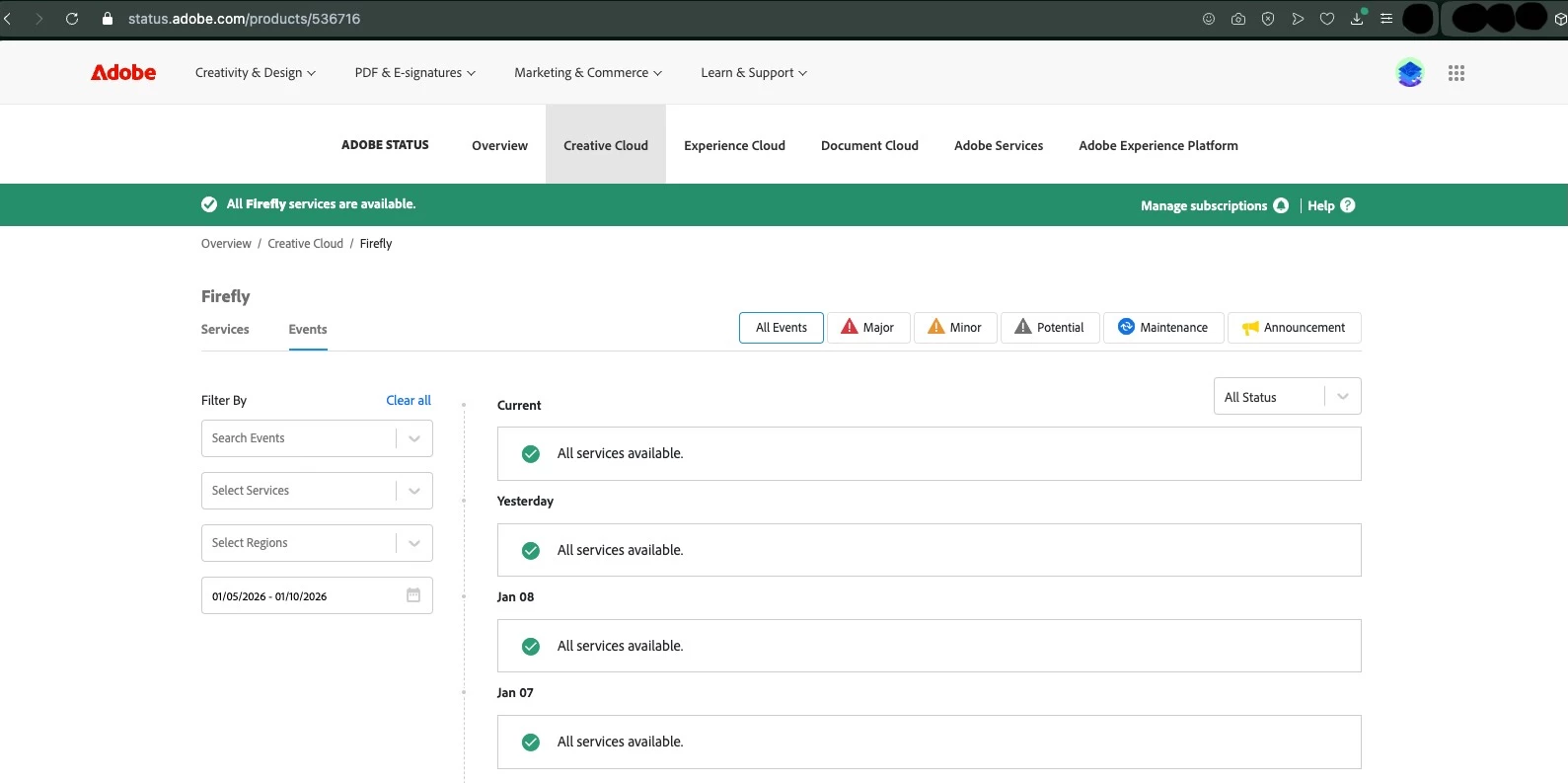Expand the Creativity & Design menu
The image size is (1568, 783).
(256, 73)
